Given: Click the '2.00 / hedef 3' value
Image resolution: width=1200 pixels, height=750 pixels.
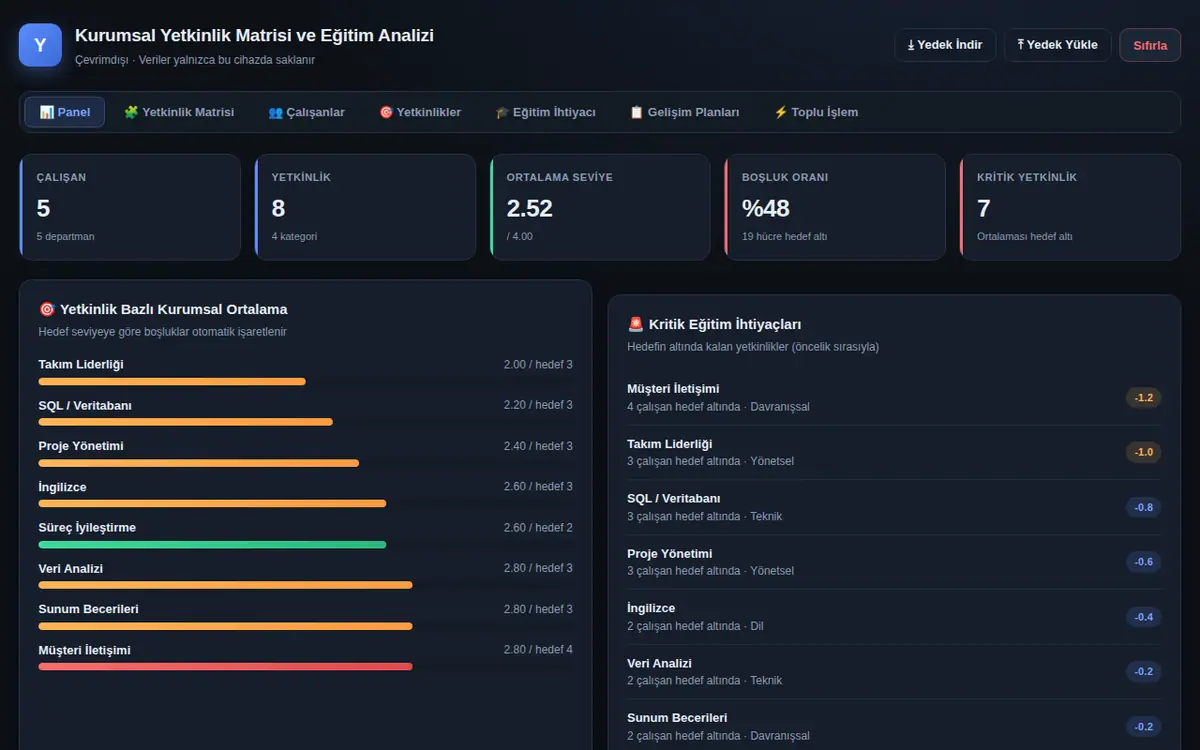Looking at the screenshot, I should tap(538, 365).
